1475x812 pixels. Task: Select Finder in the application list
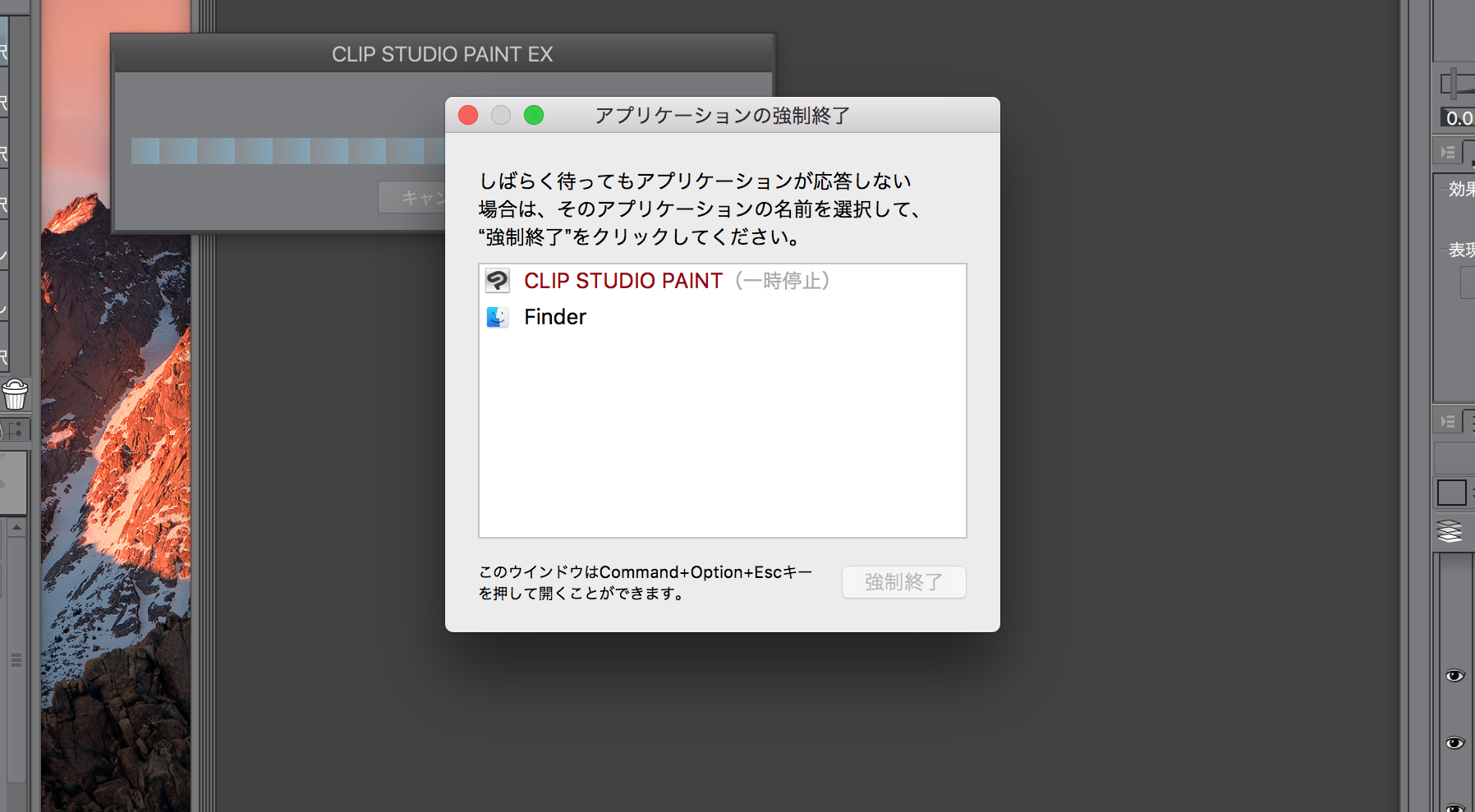[722, 317]
